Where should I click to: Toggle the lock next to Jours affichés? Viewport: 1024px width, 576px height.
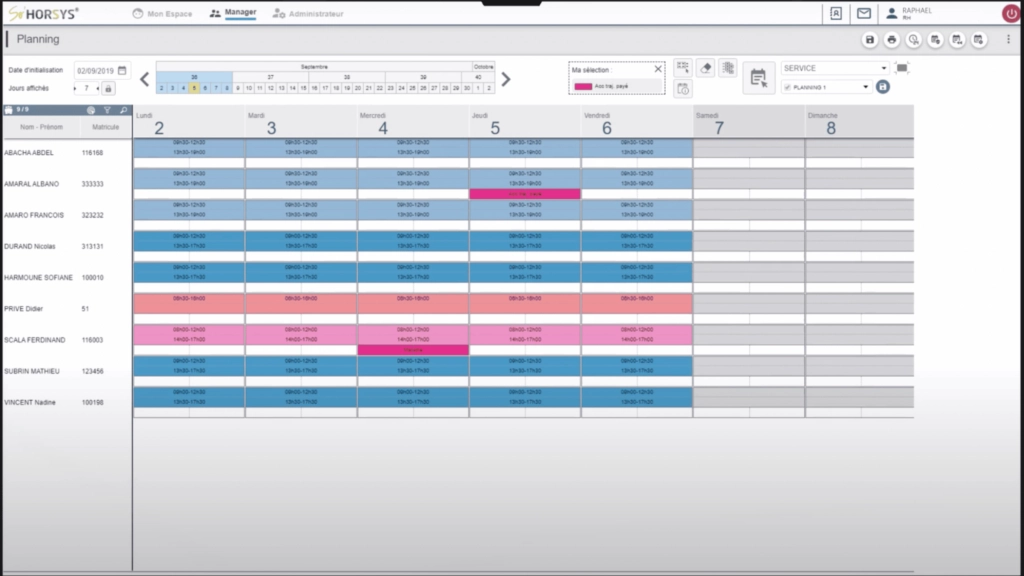click(108, 89)
